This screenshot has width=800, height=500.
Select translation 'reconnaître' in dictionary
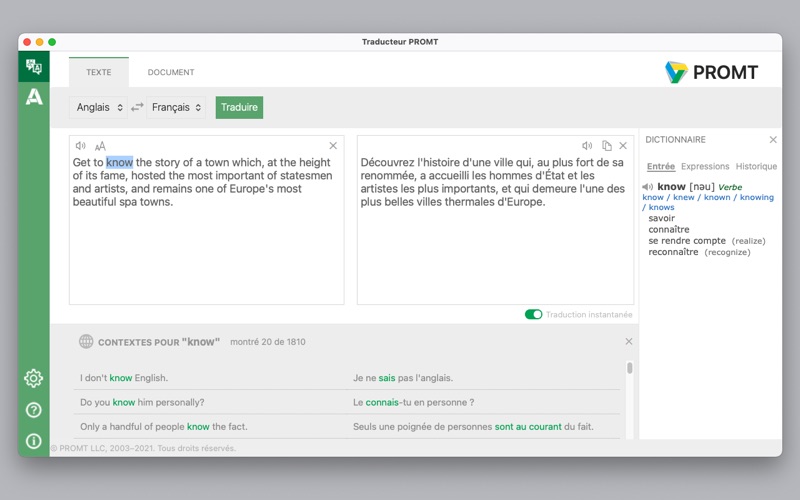673,252
